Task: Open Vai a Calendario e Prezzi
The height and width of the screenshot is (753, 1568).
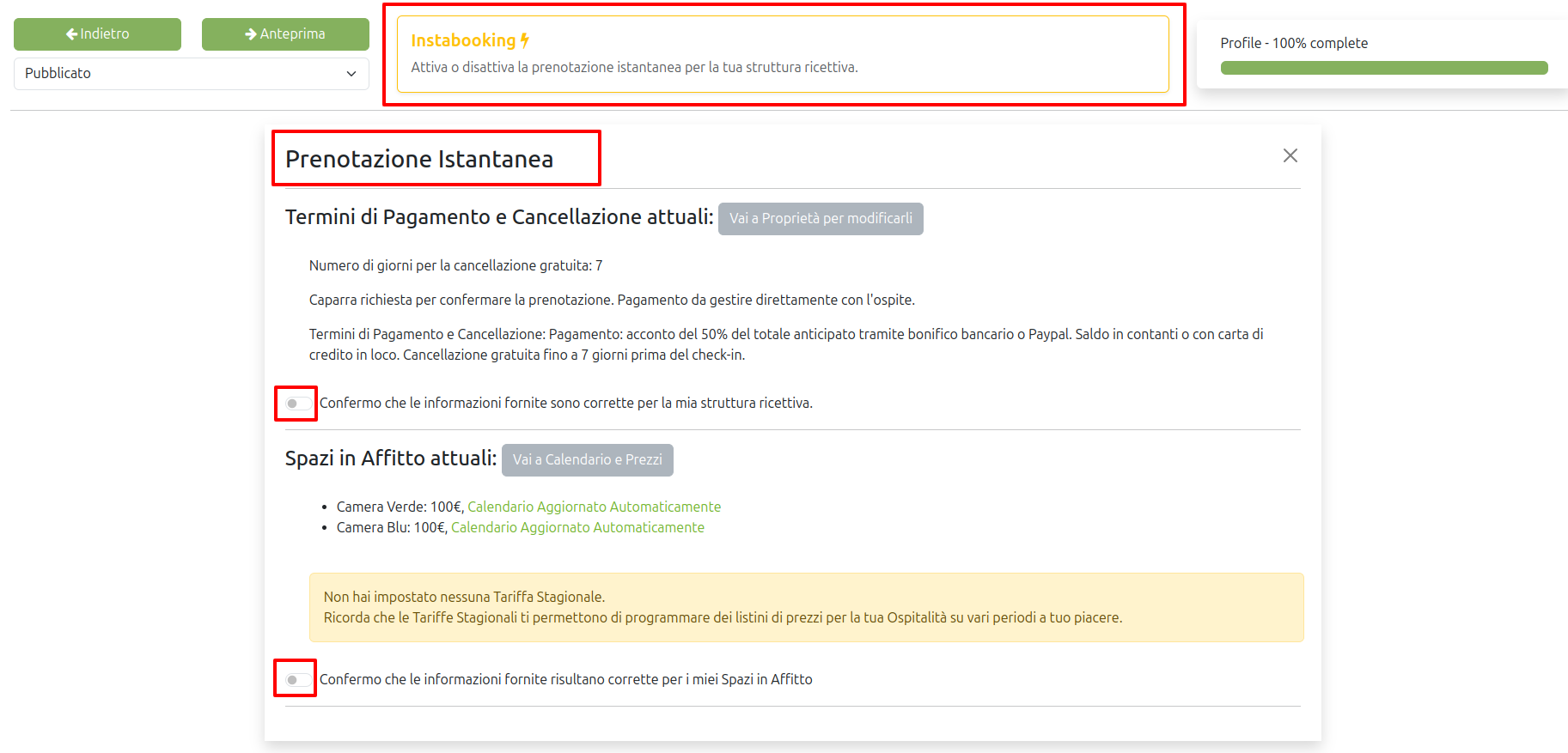Action: [587, 460]
